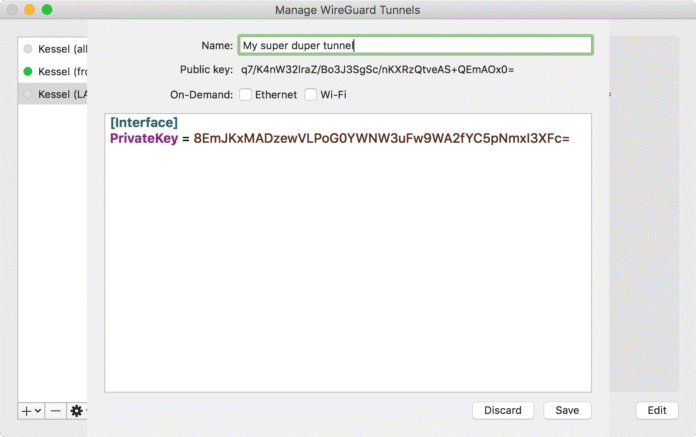Click green active status dot of second Kessel tunnel
This screenshot has width=696, height=437.
coord(28,71)
